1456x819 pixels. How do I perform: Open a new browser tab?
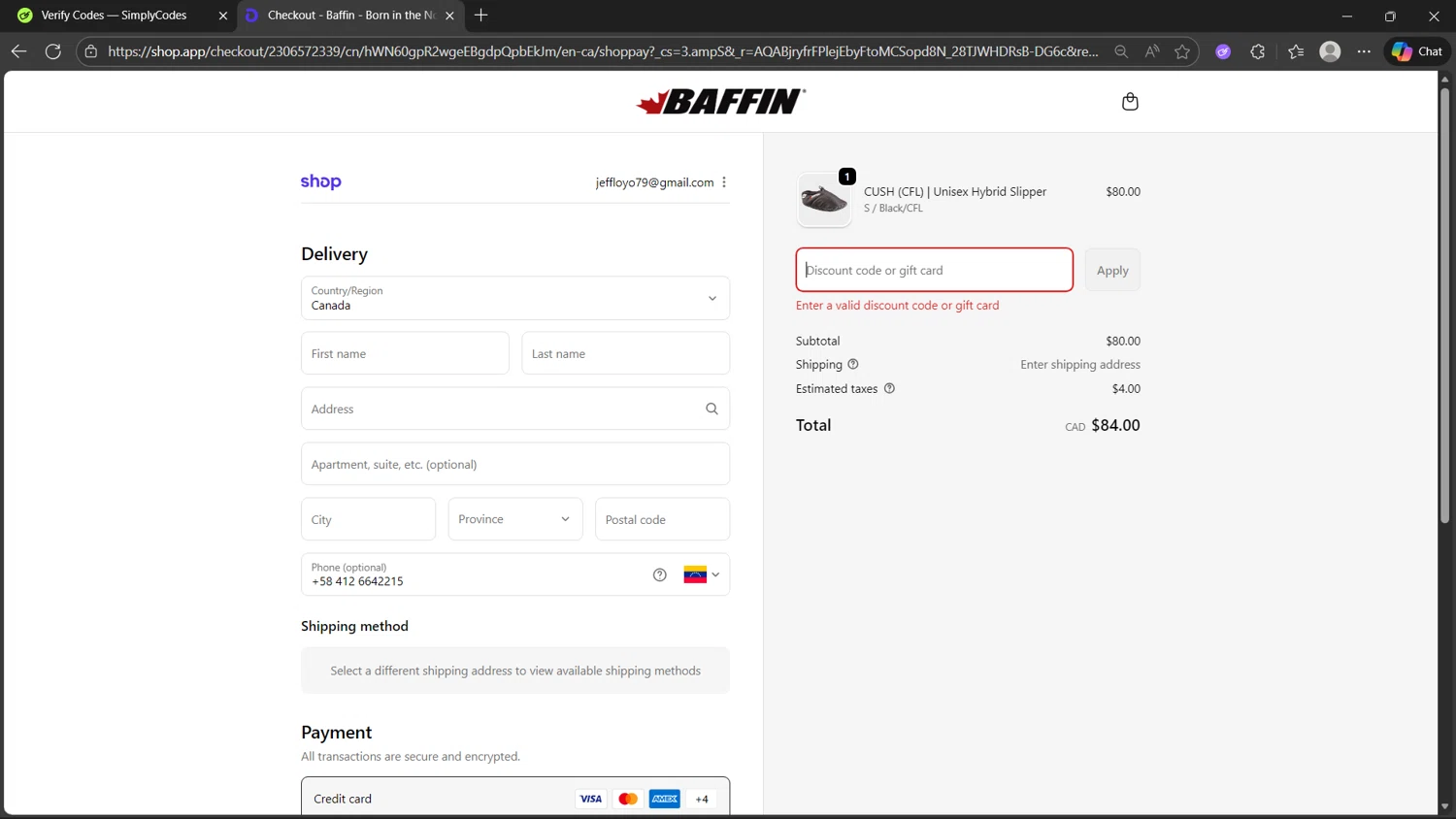point(481,15)
